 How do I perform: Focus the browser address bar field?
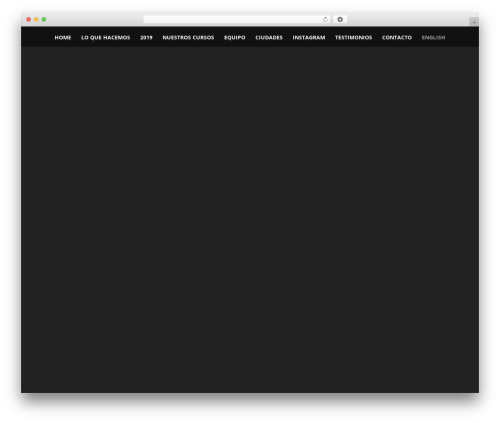[x=237, y=20]
